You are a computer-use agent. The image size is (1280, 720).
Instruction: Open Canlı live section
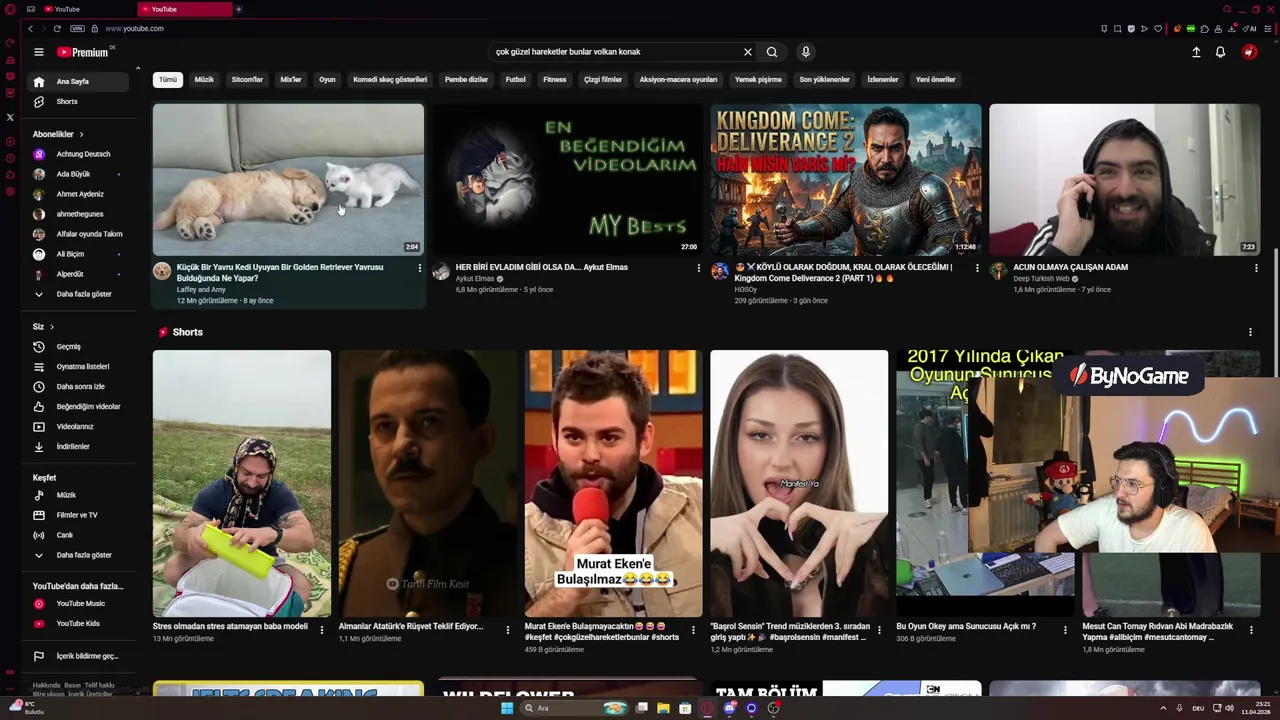tap(80, 535)
